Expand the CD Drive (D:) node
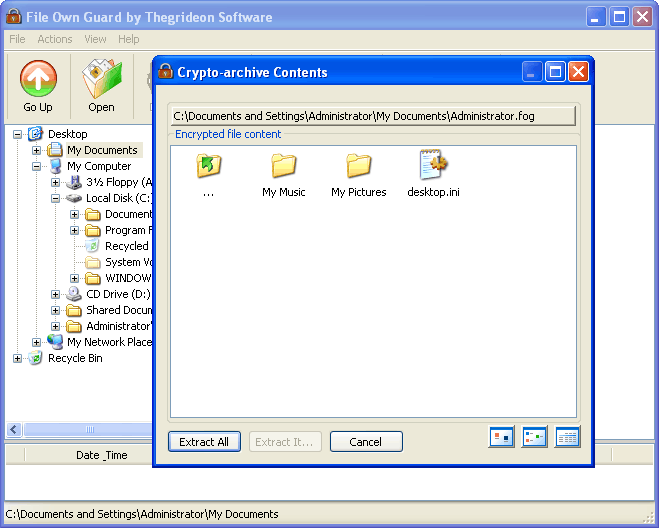 click(x=55, y=294)
